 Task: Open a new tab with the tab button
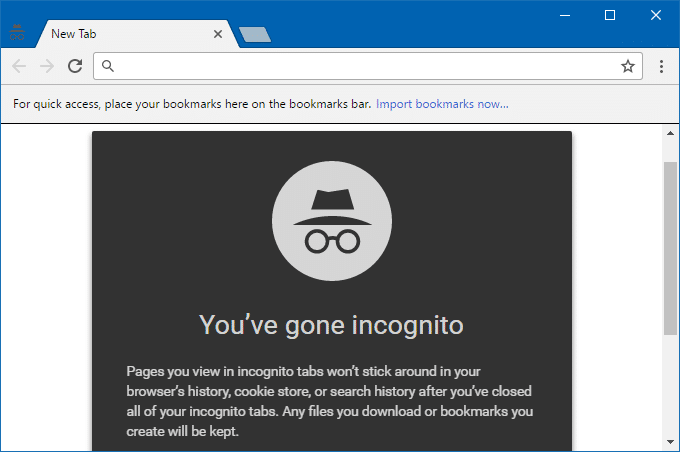[x=255, y=35]
